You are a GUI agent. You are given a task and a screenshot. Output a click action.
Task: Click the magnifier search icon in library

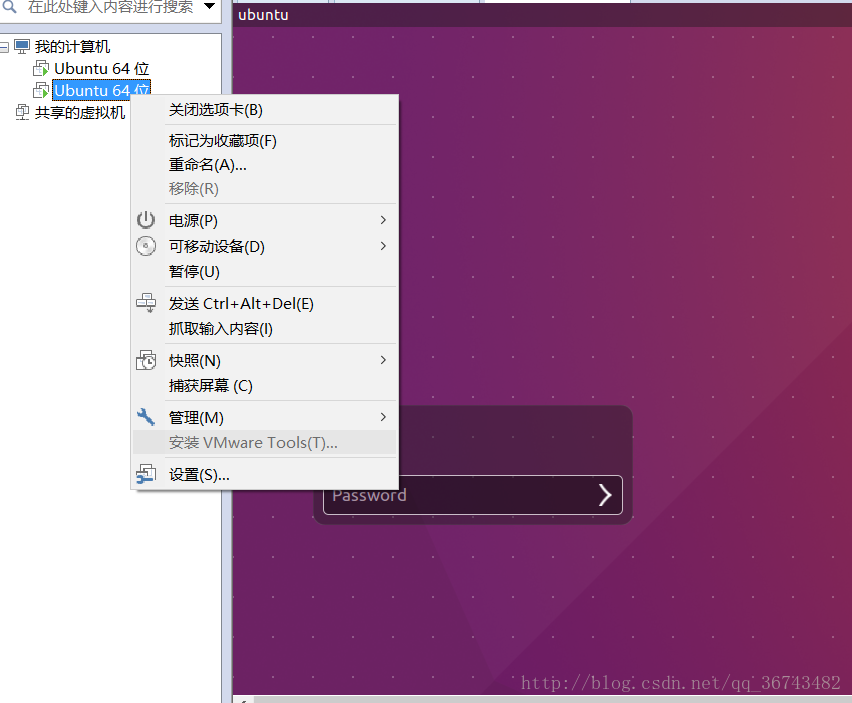point(8,7)
